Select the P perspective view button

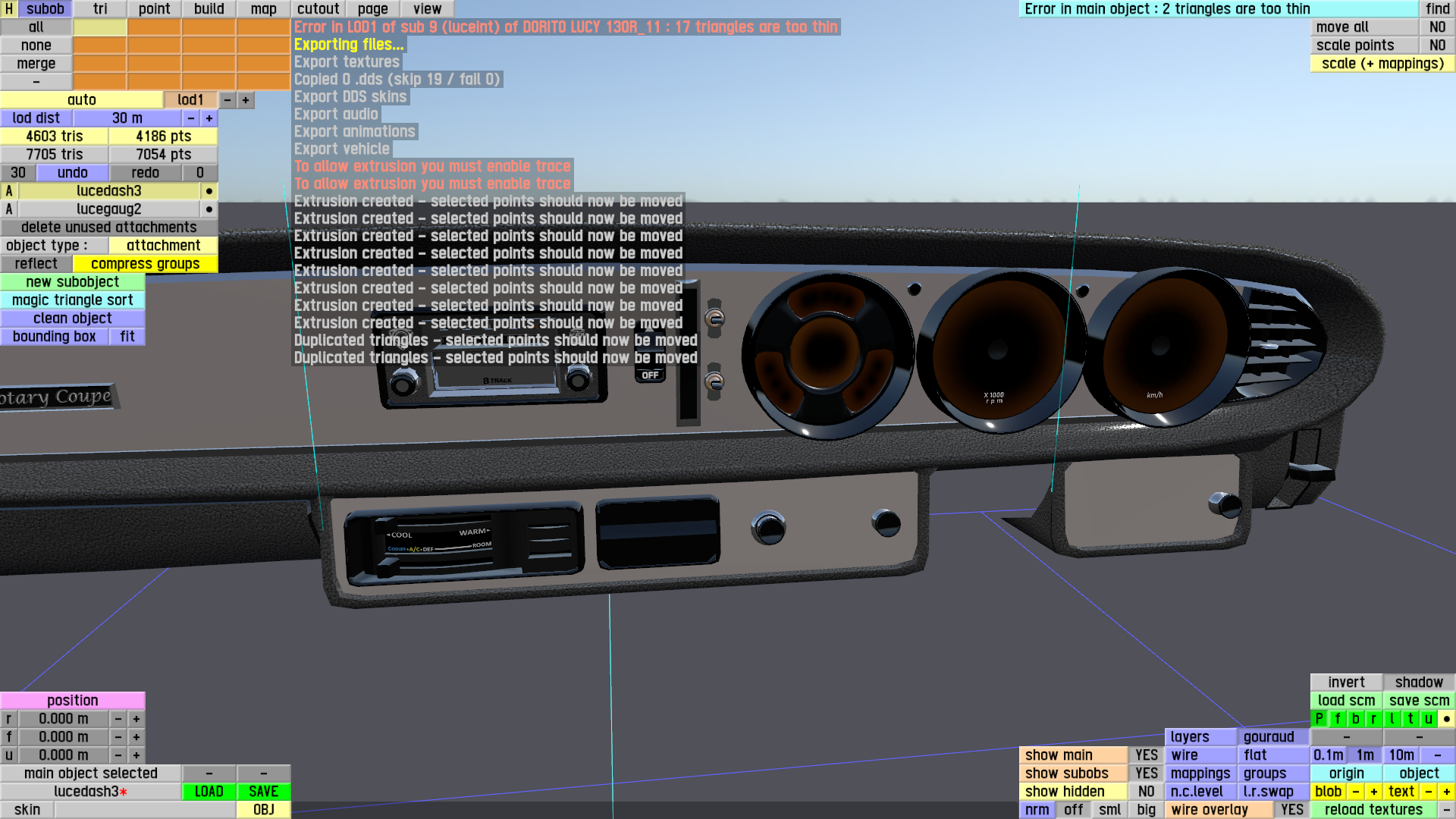(1319, 719)
